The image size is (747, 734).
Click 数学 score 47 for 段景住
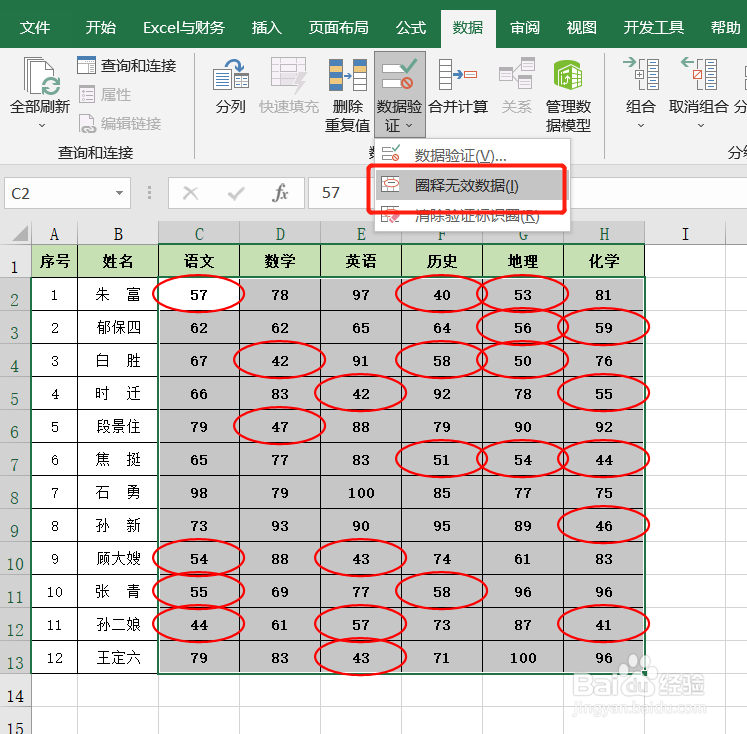coord(280,427)
